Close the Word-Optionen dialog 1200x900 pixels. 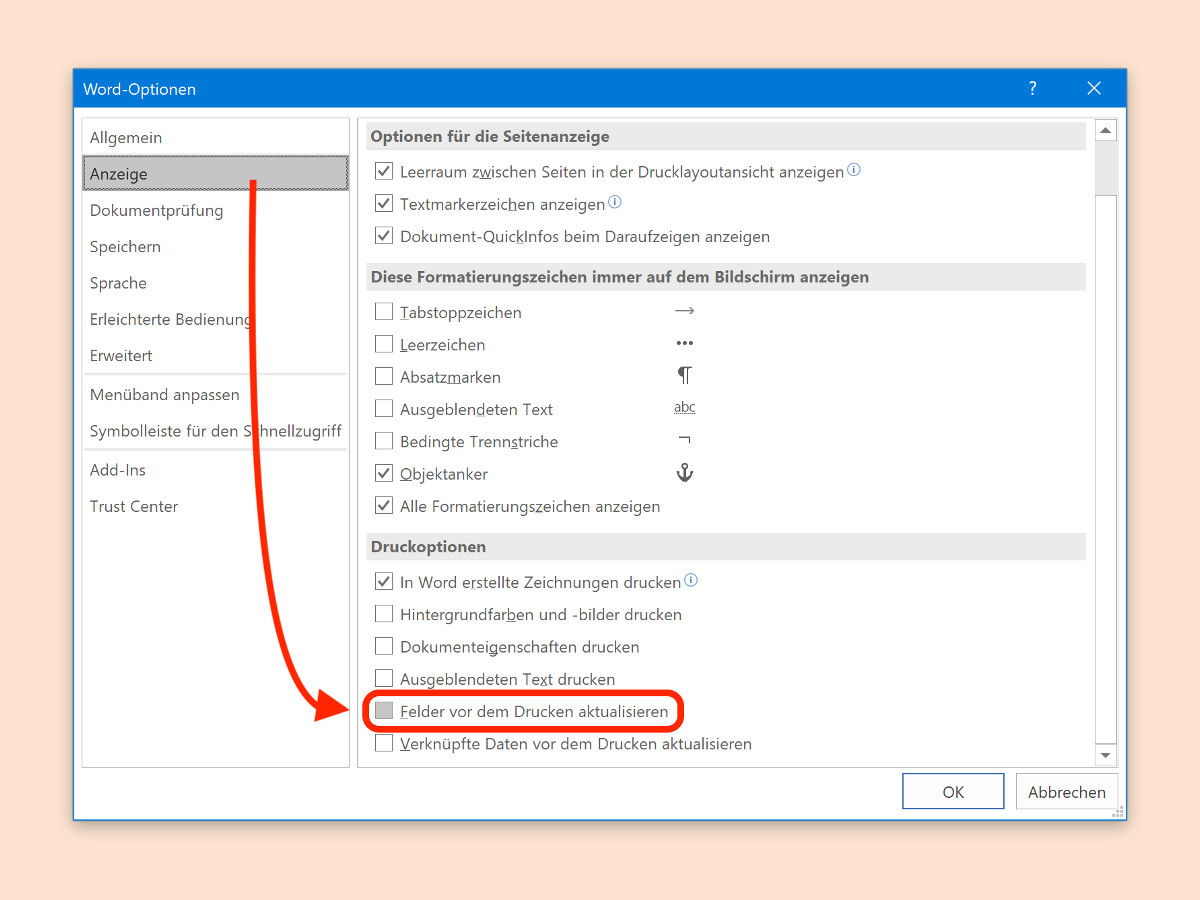(1094, 89)
